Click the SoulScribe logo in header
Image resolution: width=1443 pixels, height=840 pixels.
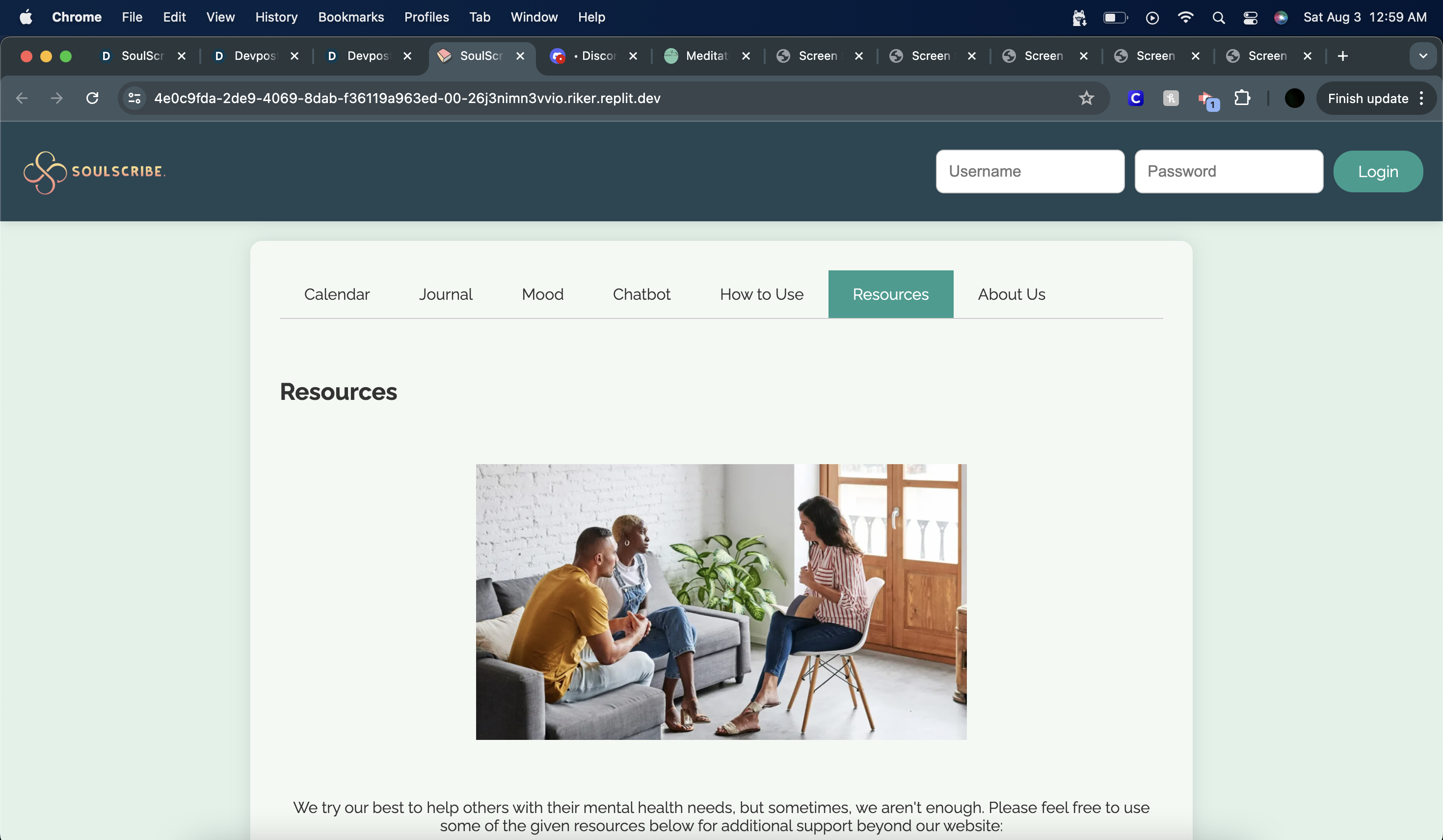click(94, 172)
